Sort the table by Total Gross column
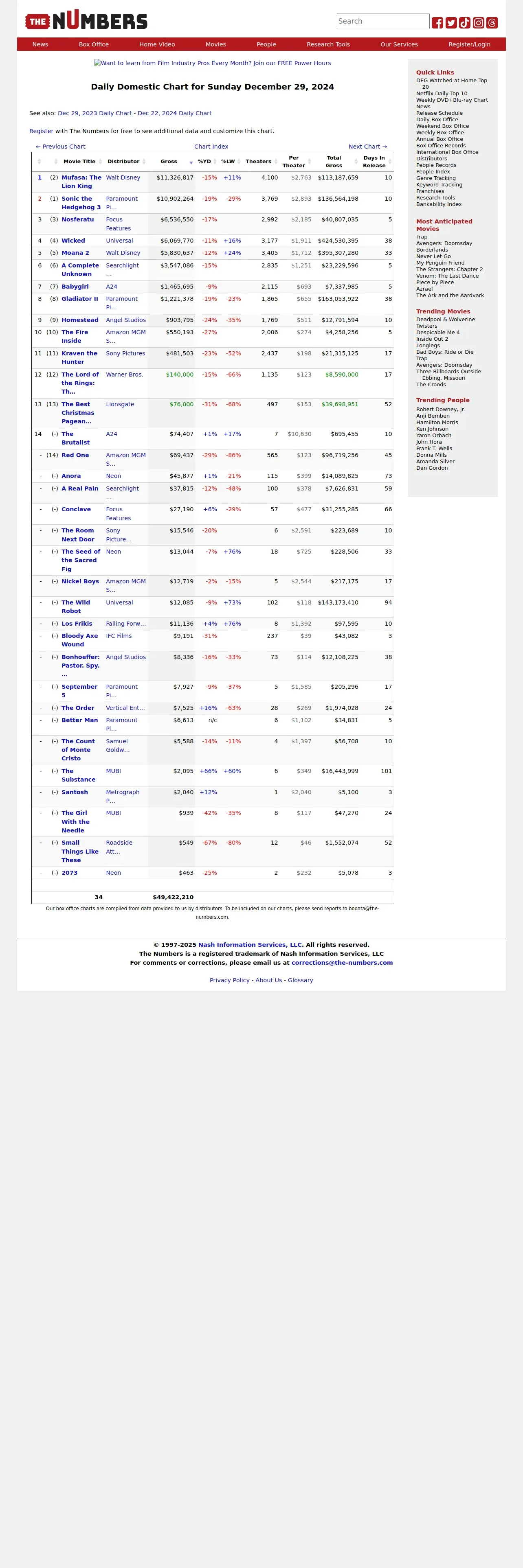Image resolution: width=523 pixels, height=1568 pixels. (x=337, y=161)
